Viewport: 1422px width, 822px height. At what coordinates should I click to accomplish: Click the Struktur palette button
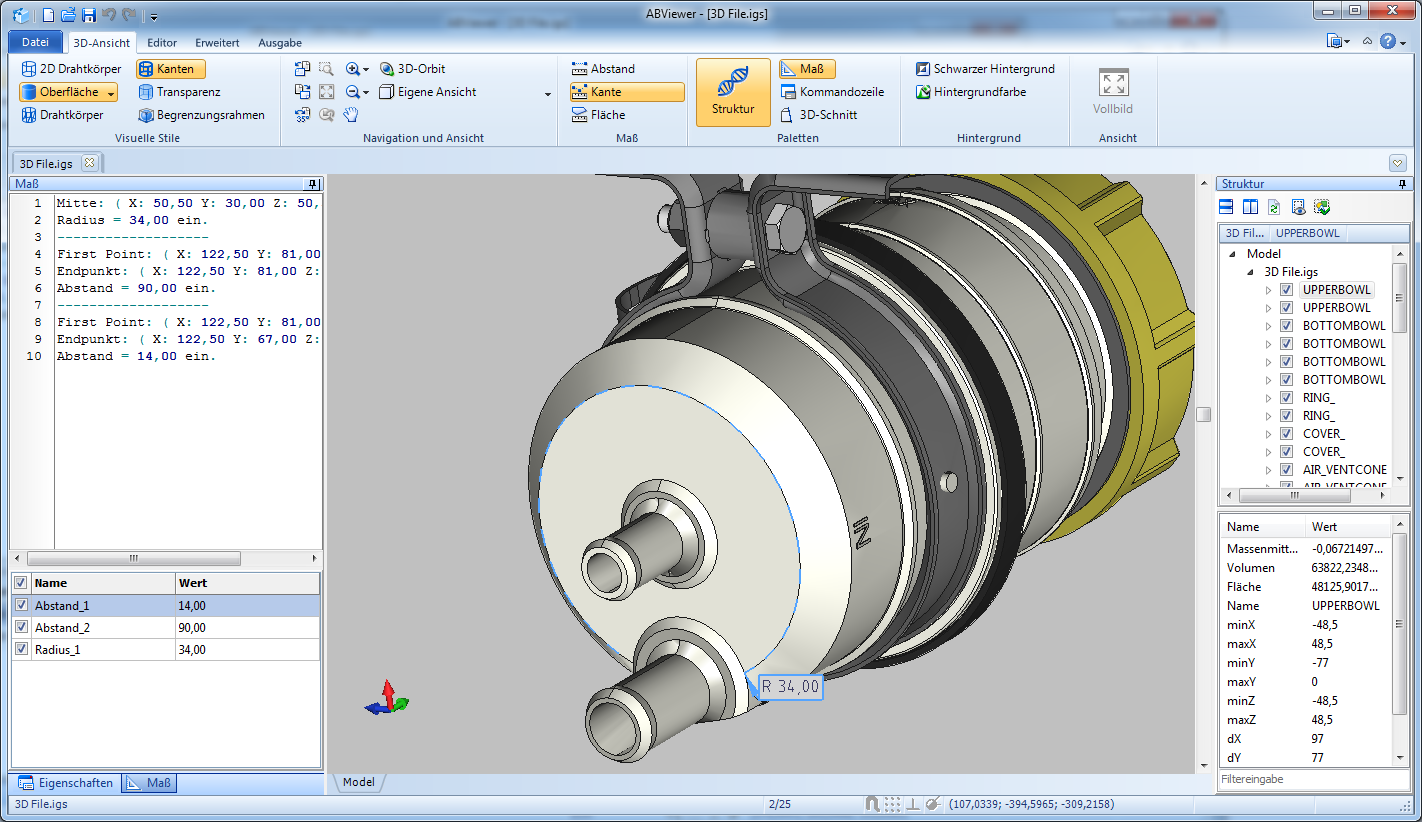coord(733,92)
